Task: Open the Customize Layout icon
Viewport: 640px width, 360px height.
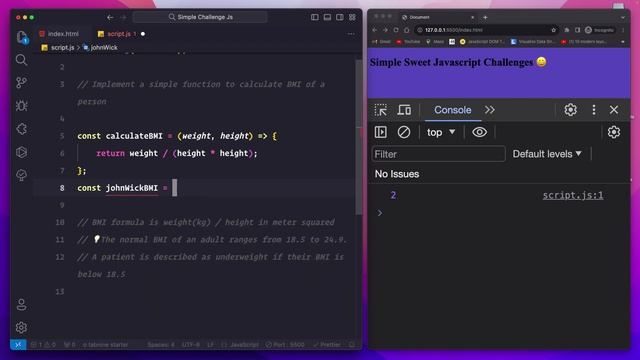Action: click(x=352, y=17)
